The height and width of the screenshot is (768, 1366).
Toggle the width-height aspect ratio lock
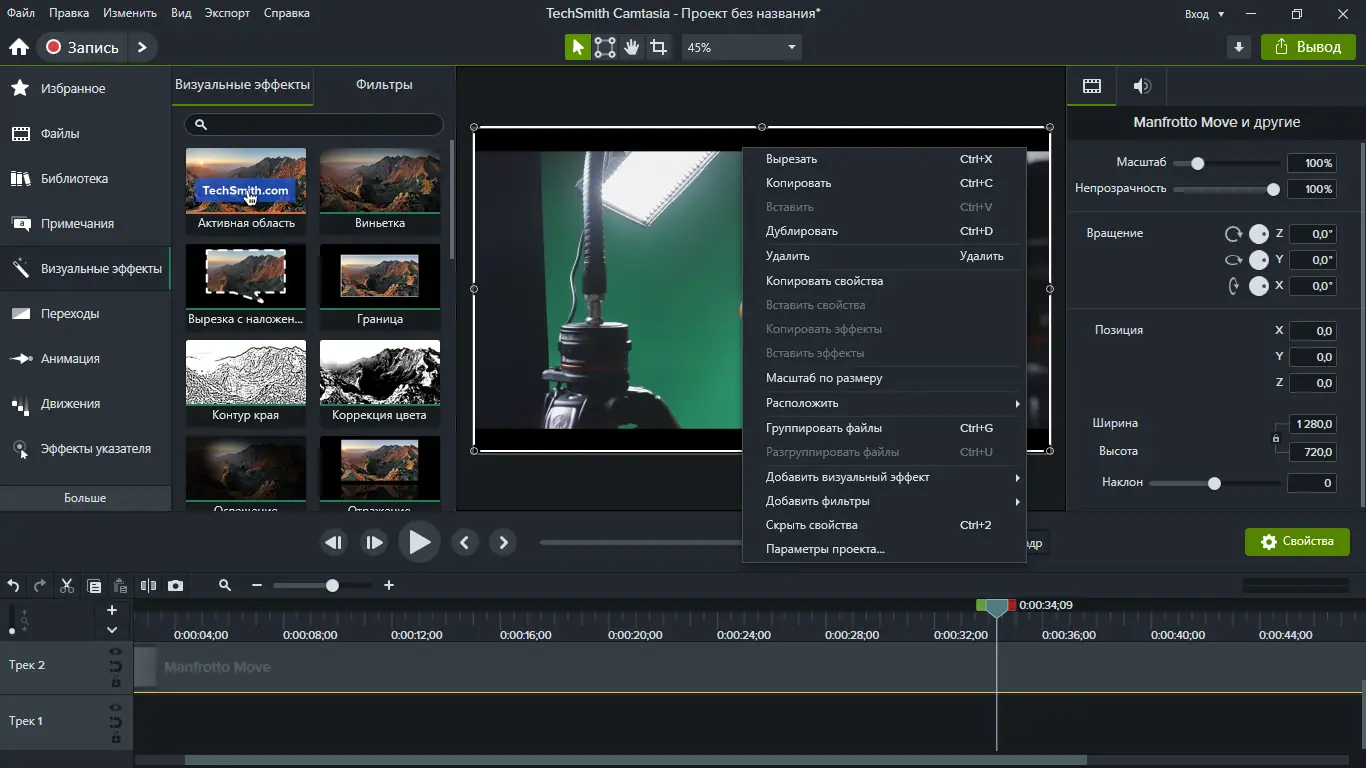click(1276, 438)
